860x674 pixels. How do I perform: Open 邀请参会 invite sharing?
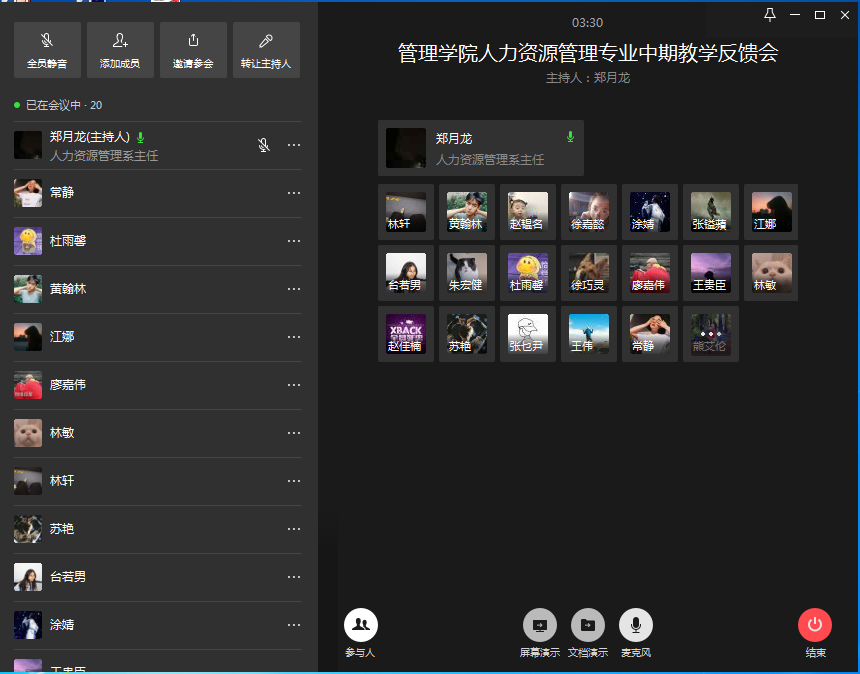click(x=193, y=50)
